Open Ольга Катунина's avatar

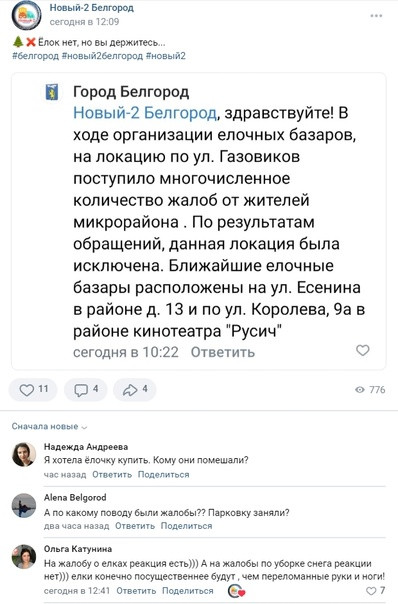24,557
